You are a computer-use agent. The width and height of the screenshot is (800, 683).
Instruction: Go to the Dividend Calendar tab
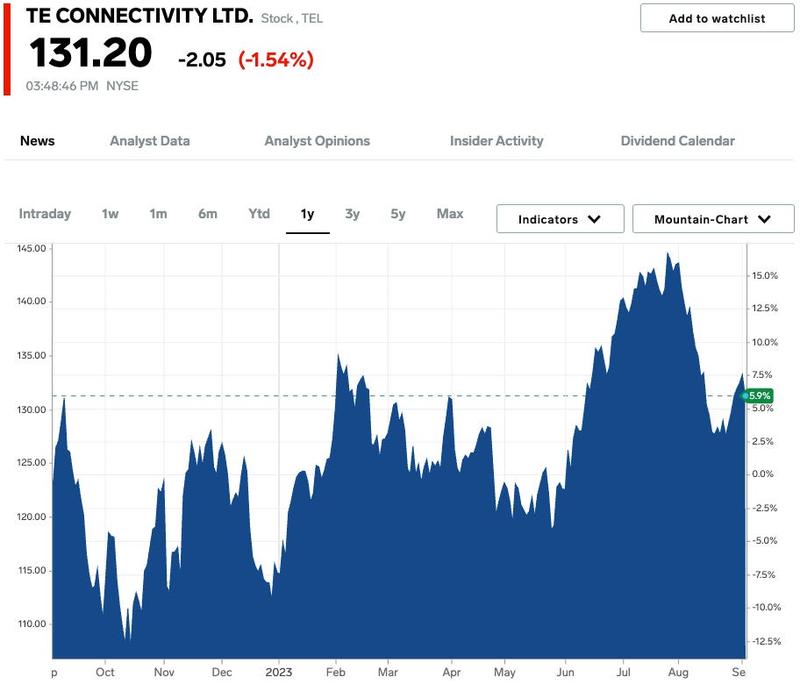click(x=678, y=141)
